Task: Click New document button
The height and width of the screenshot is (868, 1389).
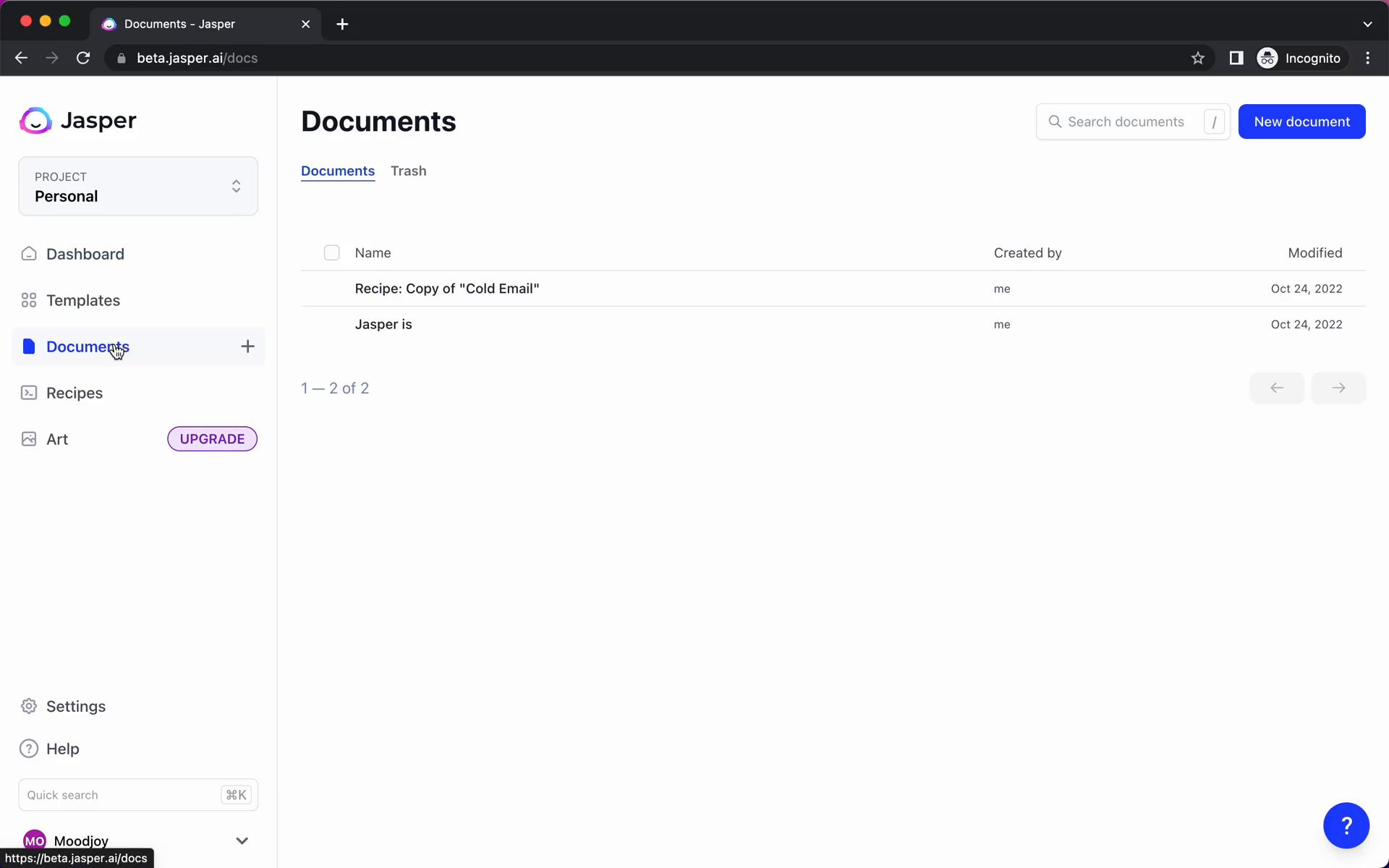Action: point(1302,121)
